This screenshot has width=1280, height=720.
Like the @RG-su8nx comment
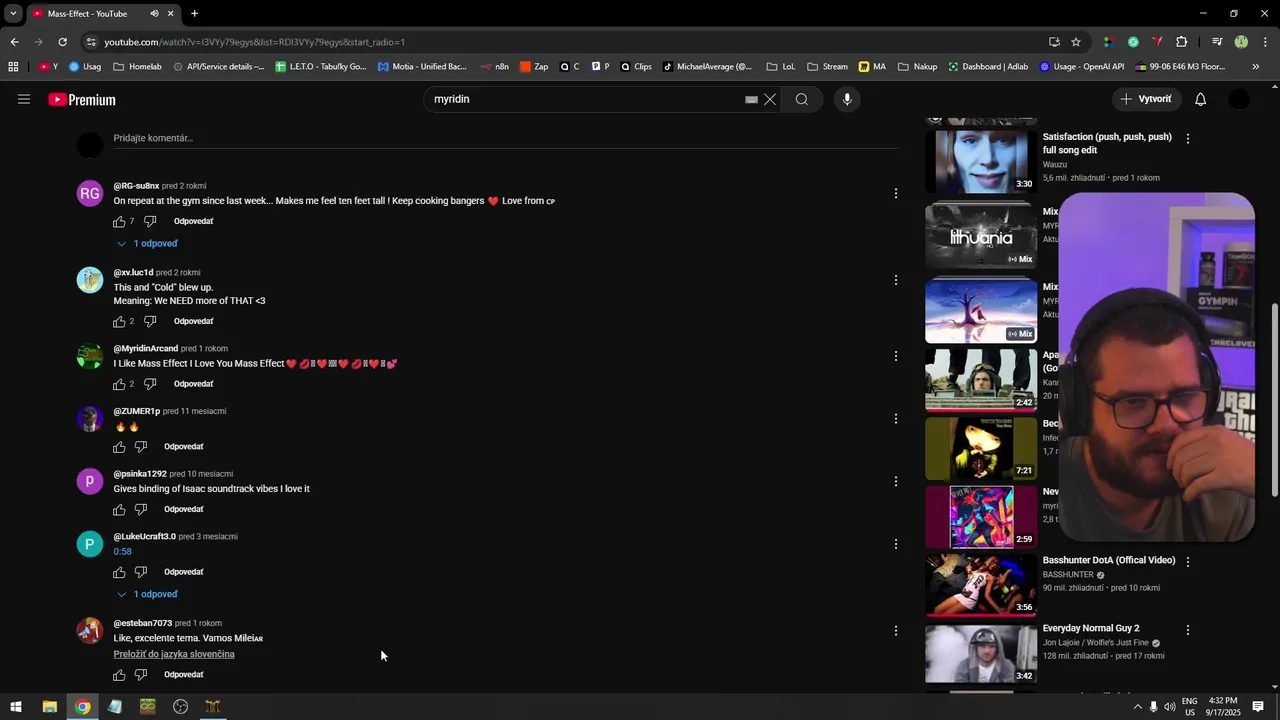[119, 221]
